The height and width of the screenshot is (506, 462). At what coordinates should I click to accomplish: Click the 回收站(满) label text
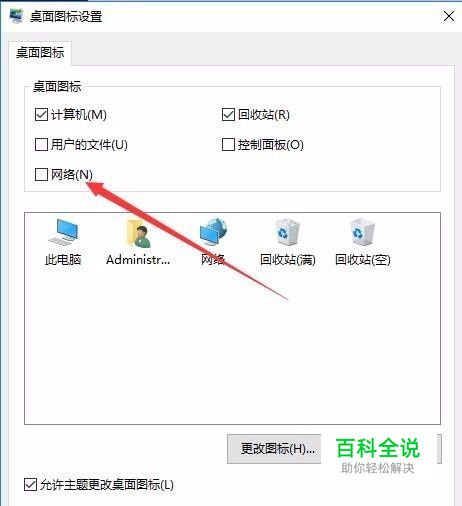click(288, 259)
